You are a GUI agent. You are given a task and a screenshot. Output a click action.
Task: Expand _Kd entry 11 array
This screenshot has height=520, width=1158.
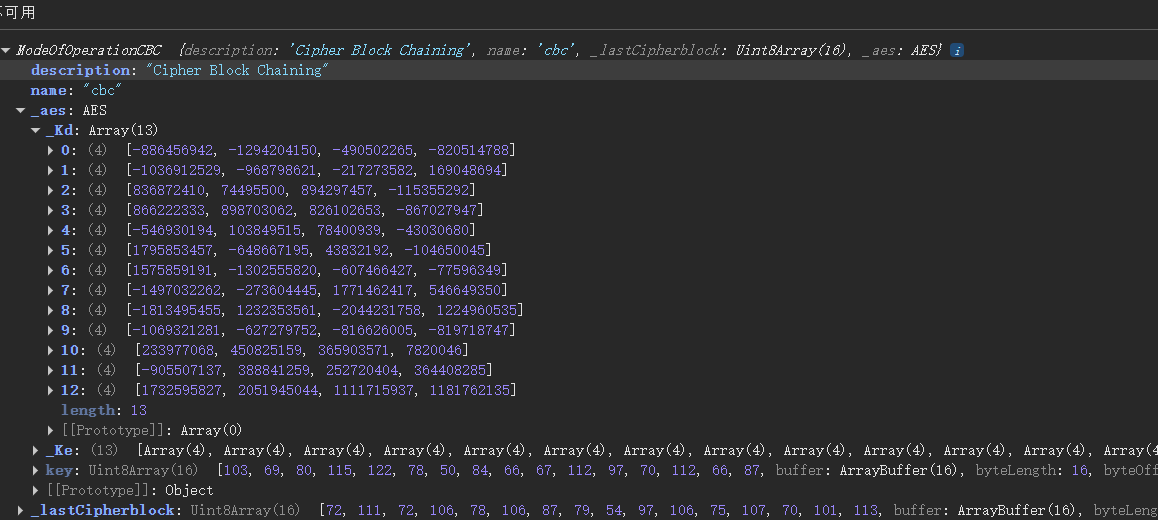[50, 370]
